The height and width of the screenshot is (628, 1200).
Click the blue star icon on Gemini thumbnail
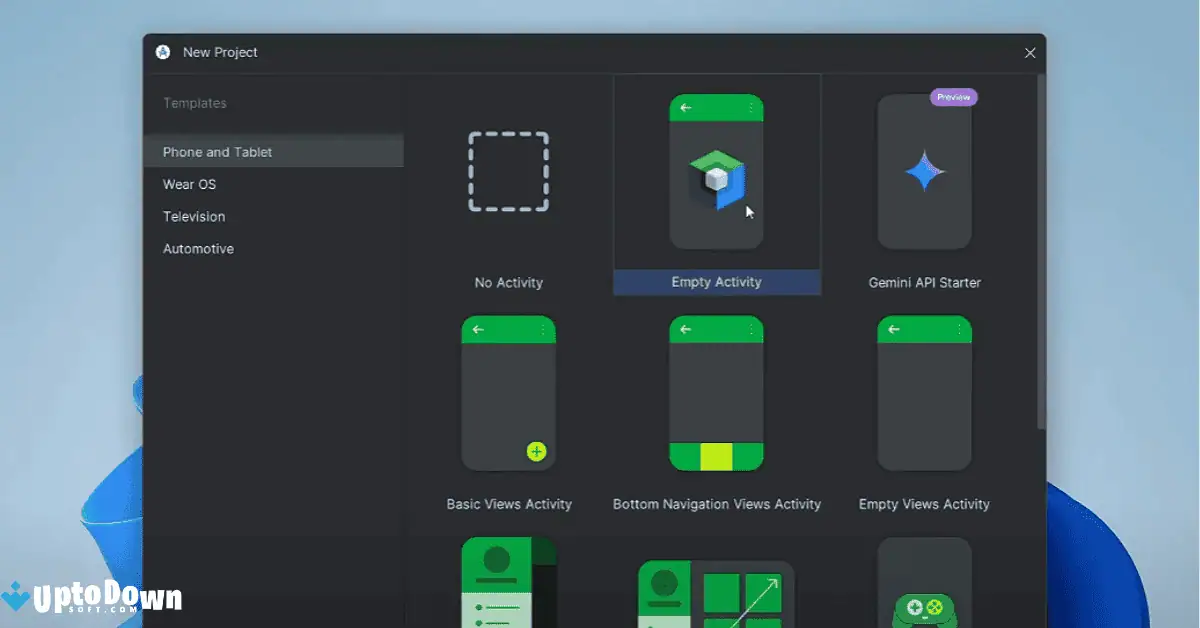[924, 170]
